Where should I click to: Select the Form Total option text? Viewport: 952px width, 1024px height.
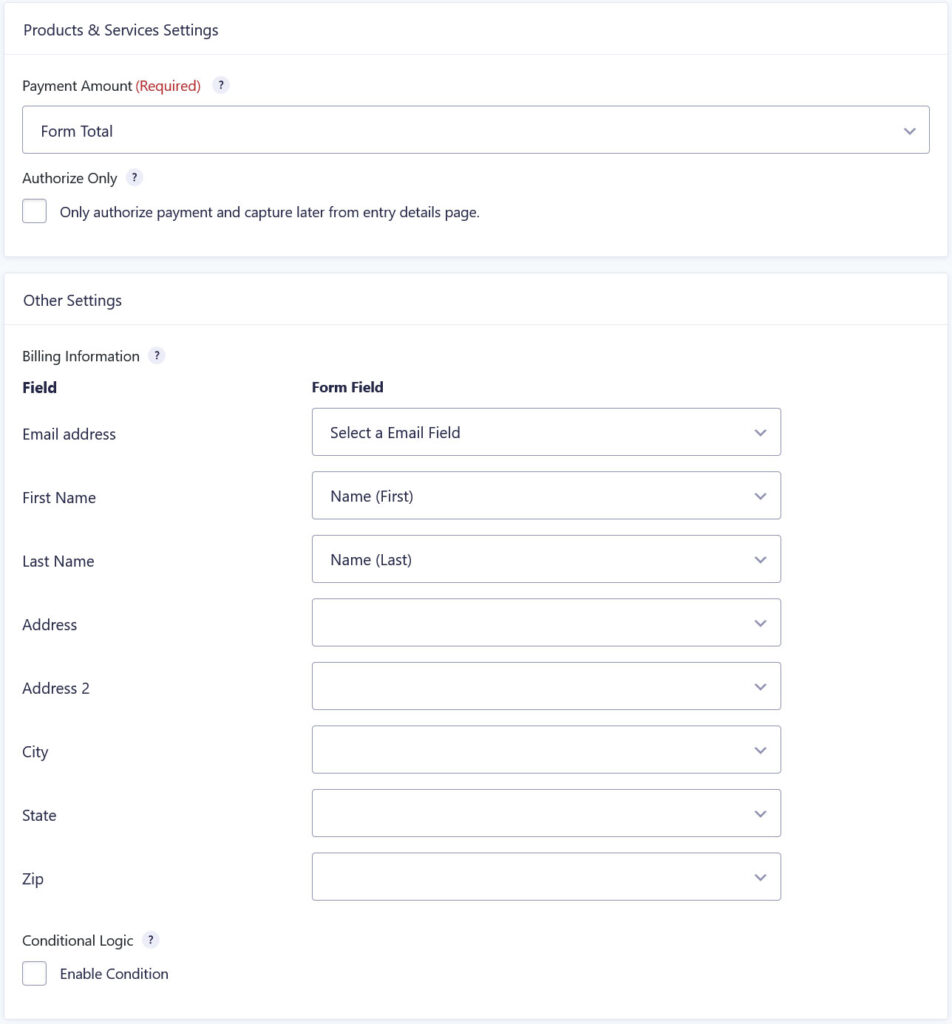75,129
